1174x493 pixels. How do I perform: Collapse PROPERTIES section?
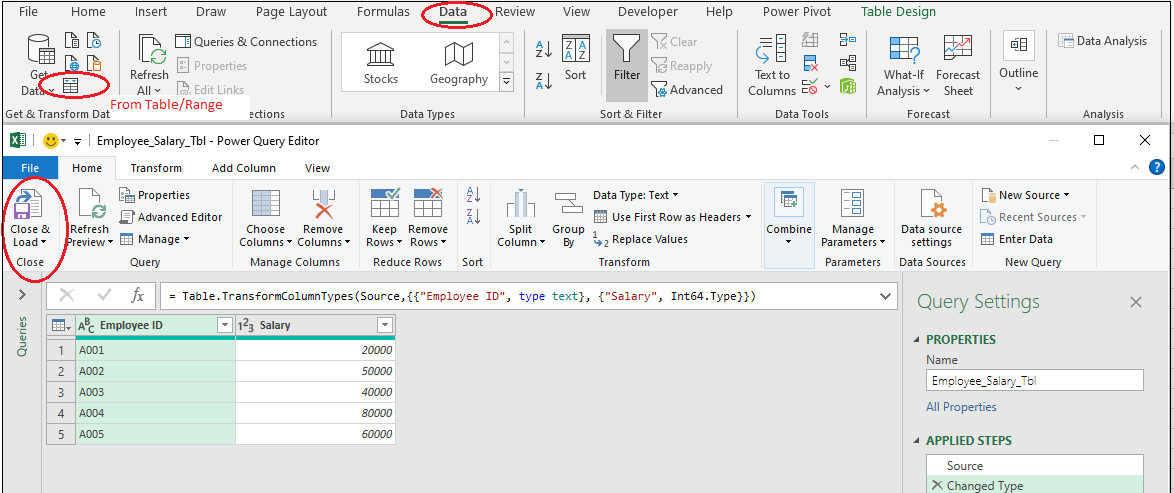point(919,339)
